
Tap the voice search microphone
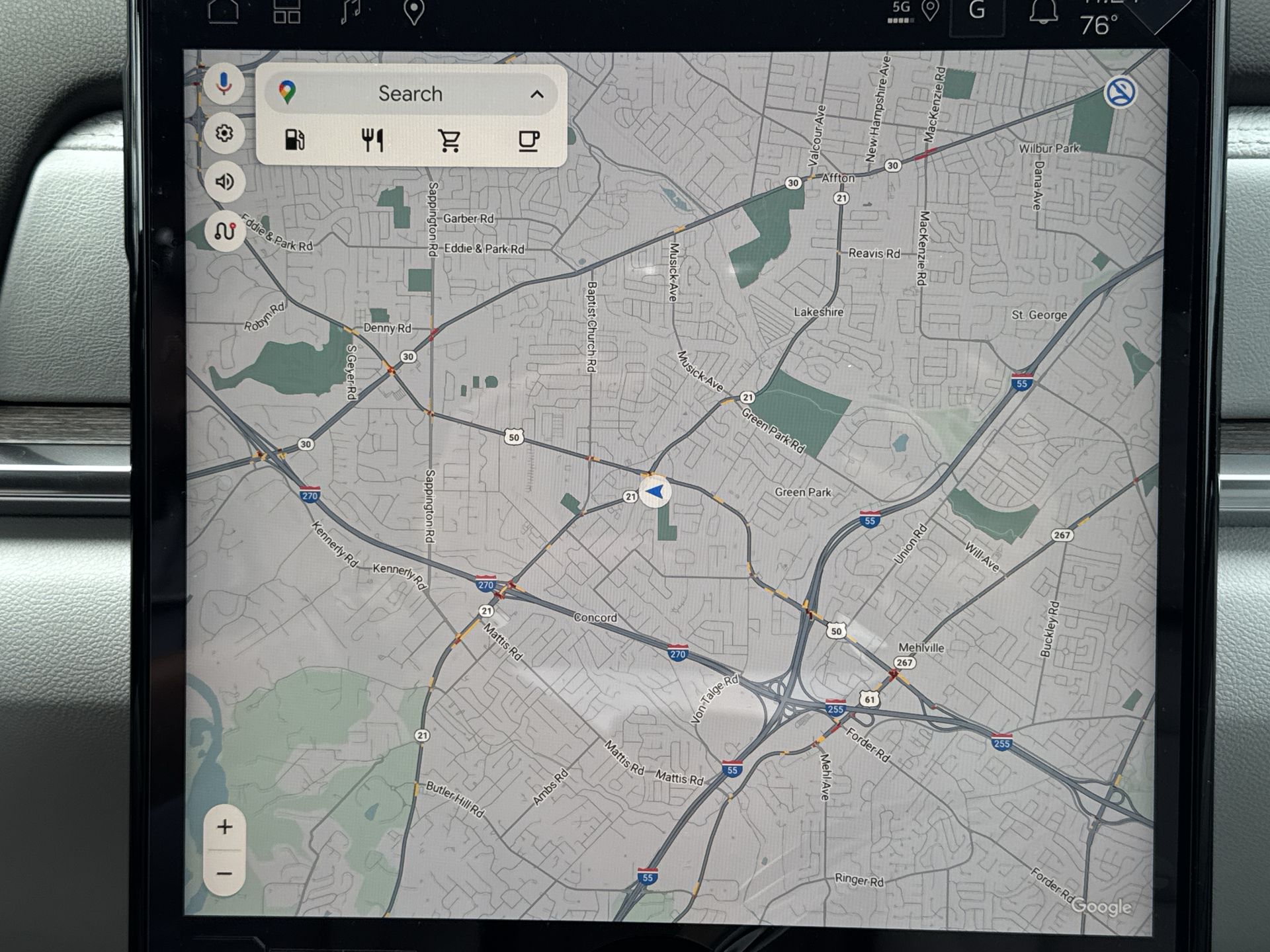tap(224, 84)
